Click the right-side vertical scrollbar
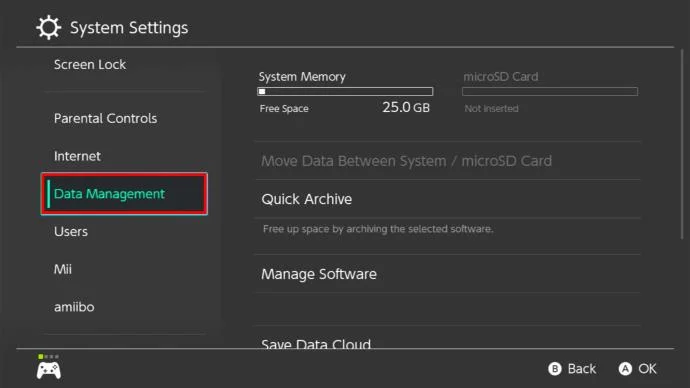690x388 pixels. (x=682, y=144)
